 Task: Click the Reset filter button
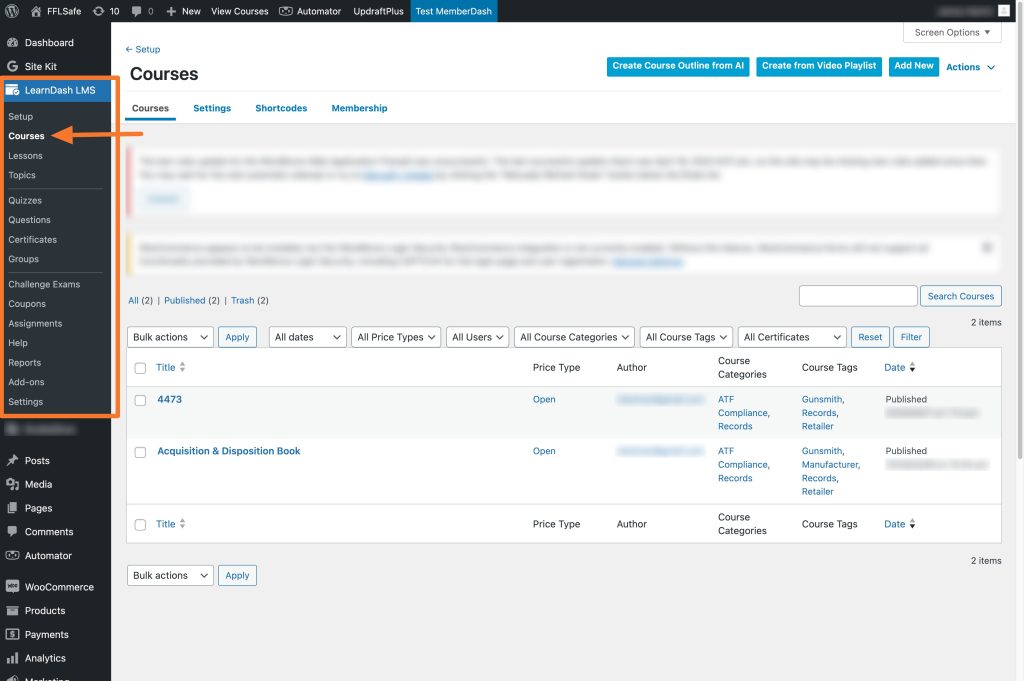tap(870, 337)
